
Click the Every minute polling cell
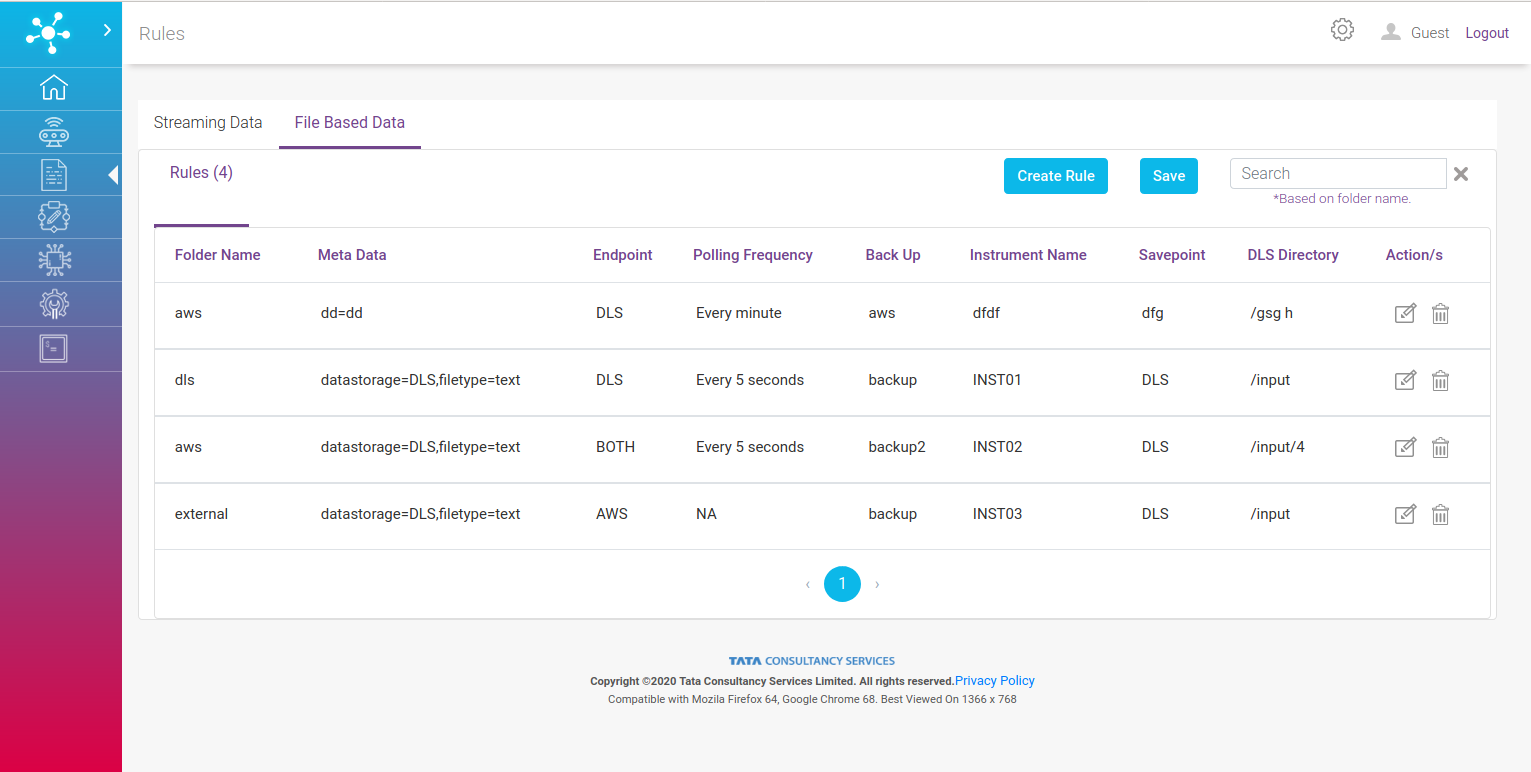[x=739, y=313]
